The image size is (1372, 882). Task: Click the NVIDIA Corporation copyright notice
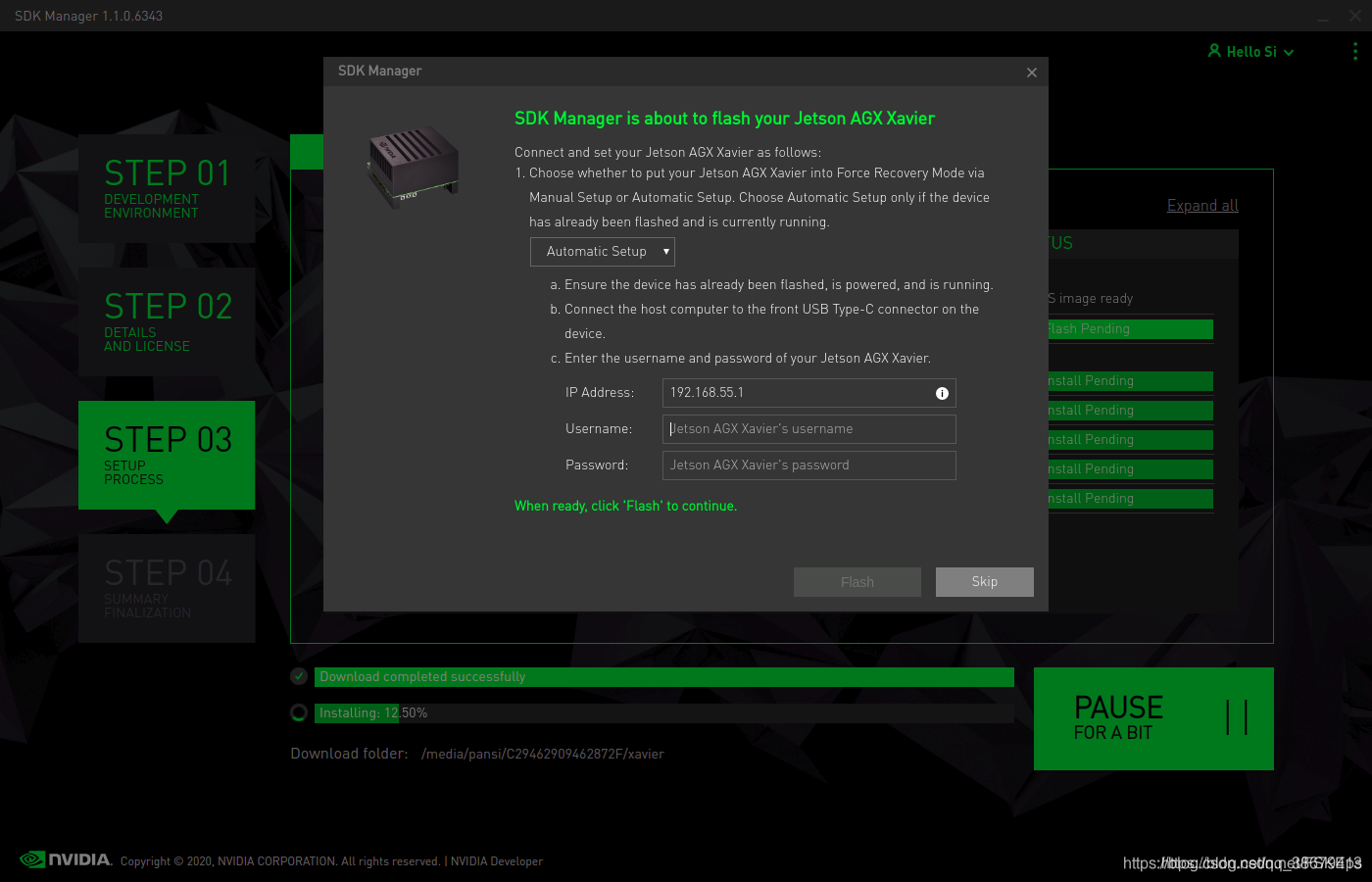pyautogui.click(x=280, y=861)
